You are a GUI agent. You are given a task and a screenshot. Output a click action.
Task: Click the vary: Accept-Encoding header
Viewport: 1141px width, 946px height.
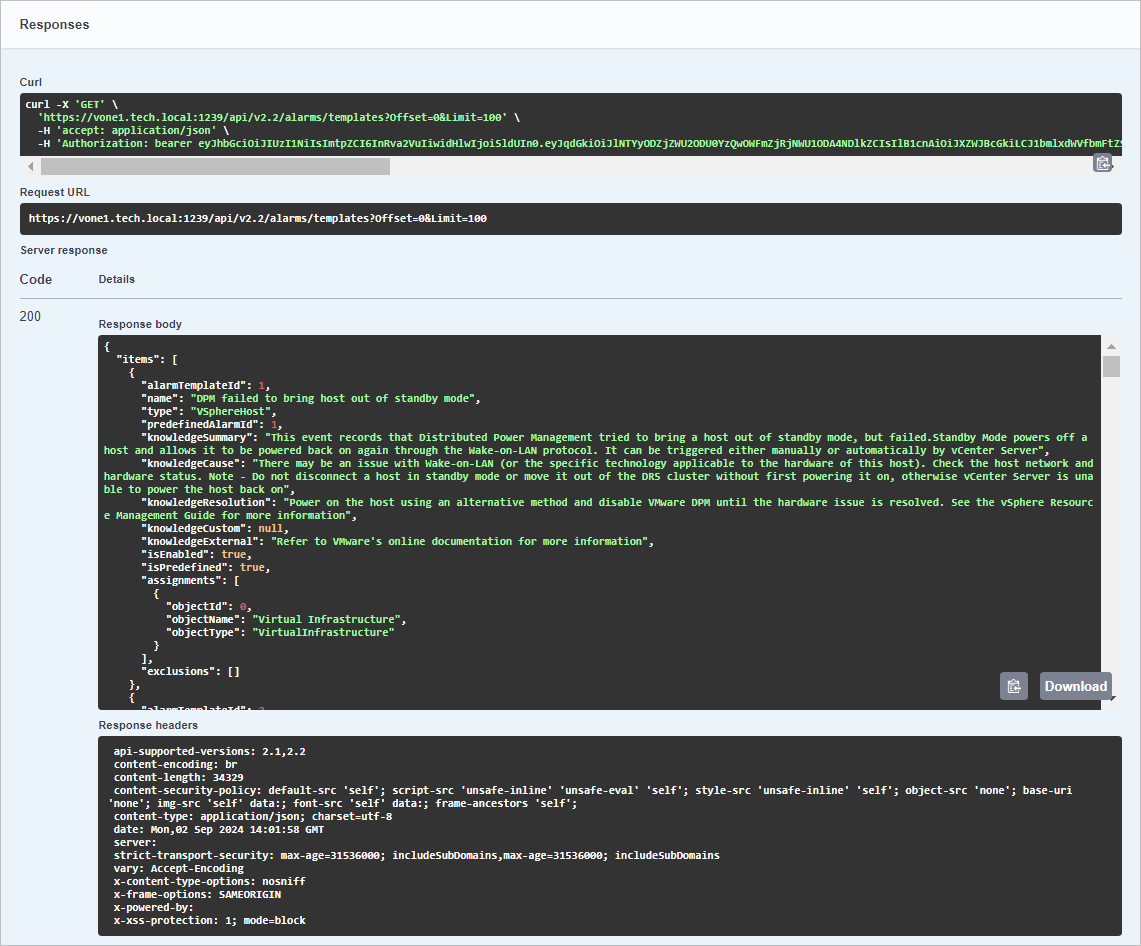[178, 869]
